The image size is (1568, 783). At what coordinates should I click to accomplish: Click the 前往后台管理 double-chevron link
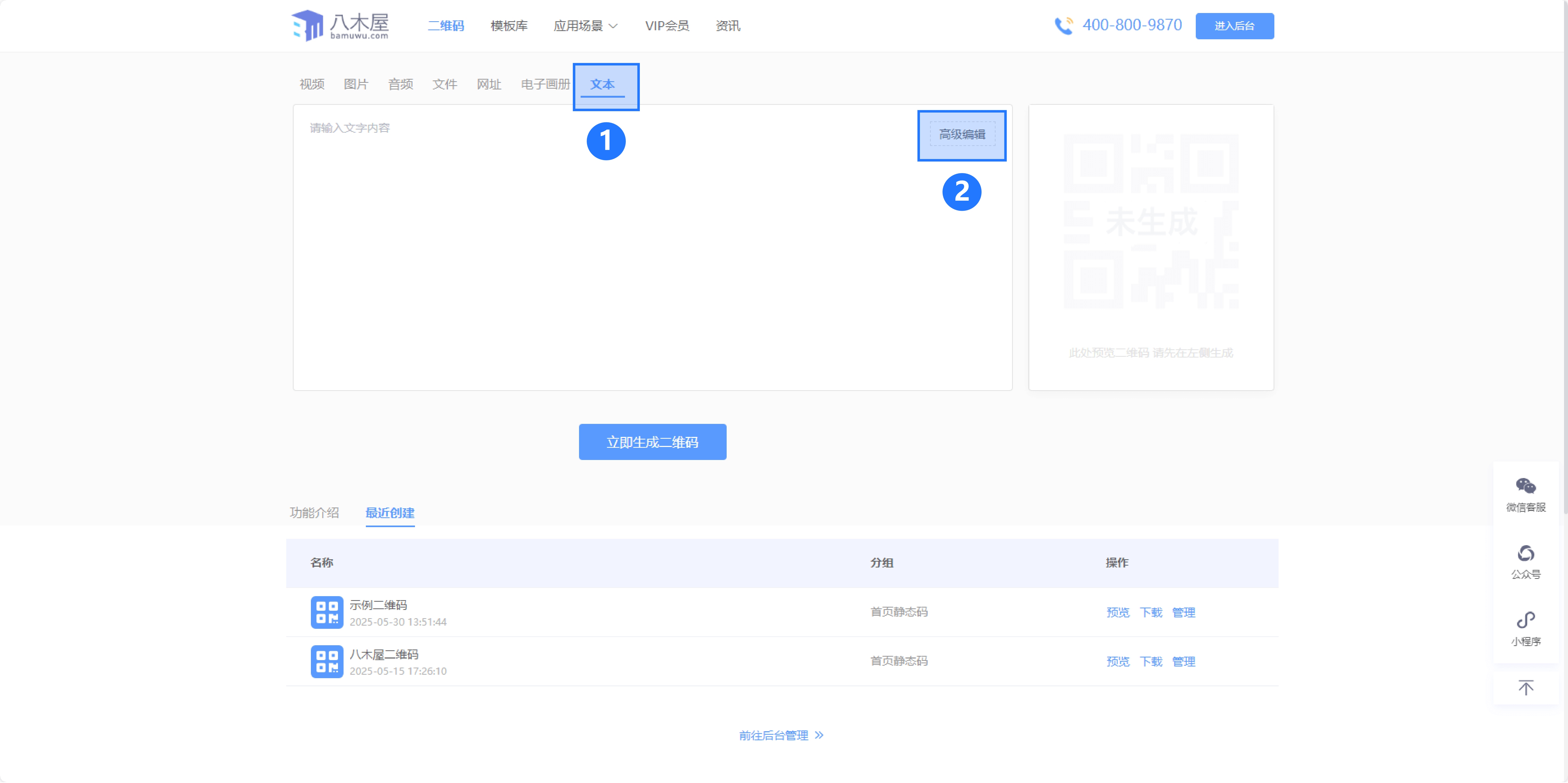click(x=781, y=735)
